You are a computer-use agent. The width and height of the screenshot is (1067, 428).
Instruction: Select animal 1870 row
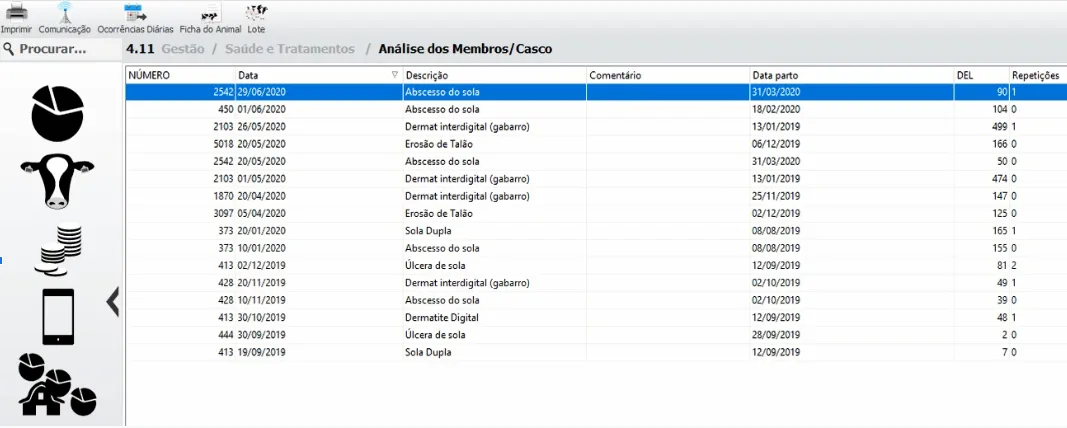point(596,196)
